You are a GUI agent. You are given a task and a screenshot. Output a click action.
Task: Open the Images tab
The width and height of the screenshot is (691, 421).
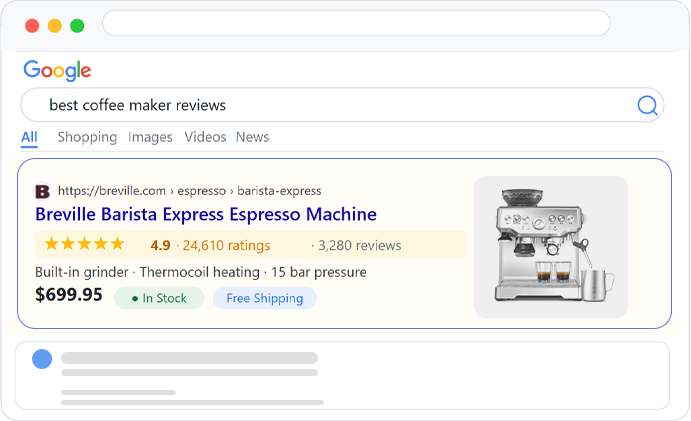150,138
